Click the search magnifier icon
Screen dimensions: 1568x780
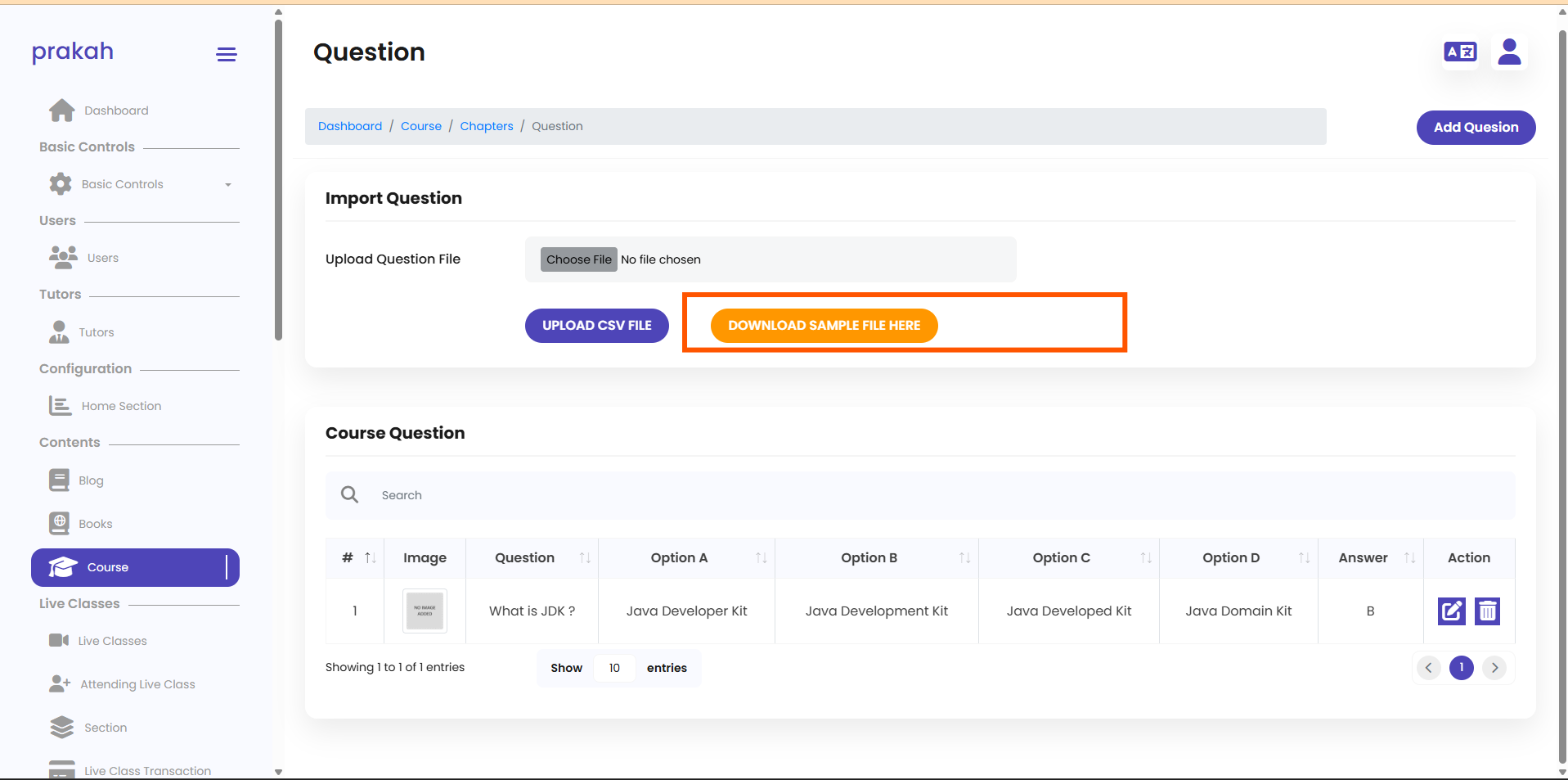pyautogui.click(x=350, y=495)
